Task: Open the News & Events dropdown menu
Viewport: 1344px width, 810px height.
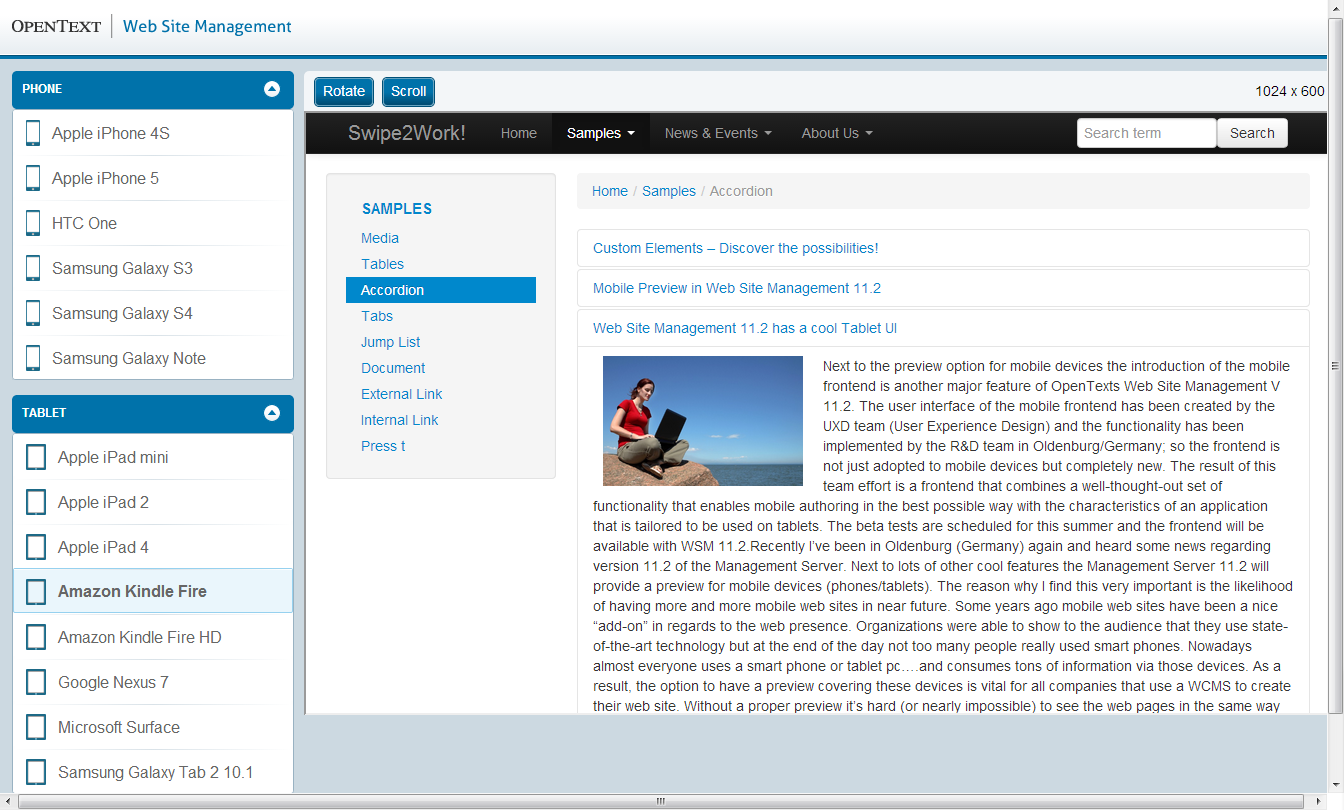Action: [717, 133]
